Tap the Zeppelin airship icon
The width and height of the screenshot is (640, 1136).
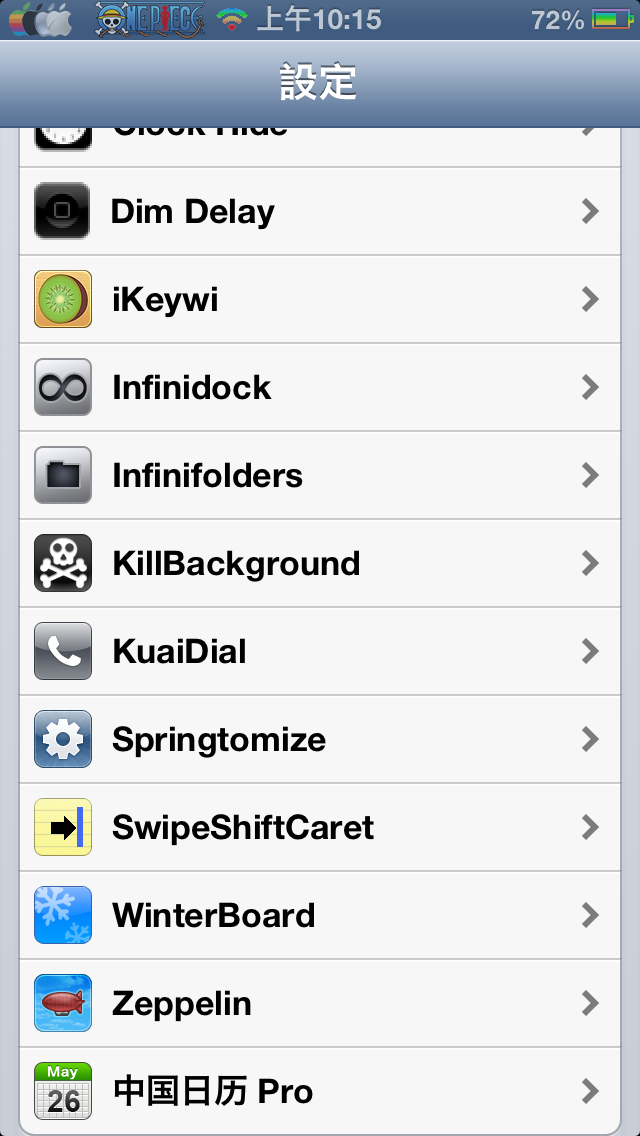click(62, 1003)
